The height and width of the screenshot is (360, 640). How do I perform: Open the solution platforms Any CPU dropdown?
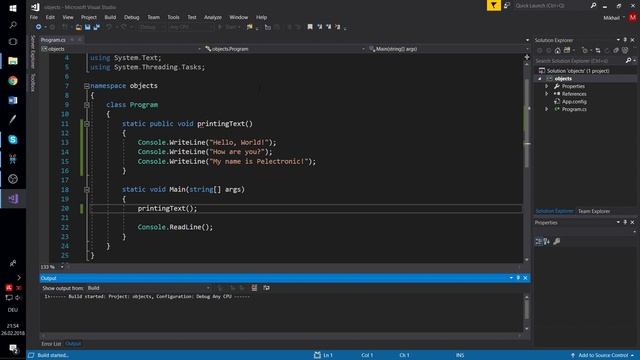click(191, 27)
